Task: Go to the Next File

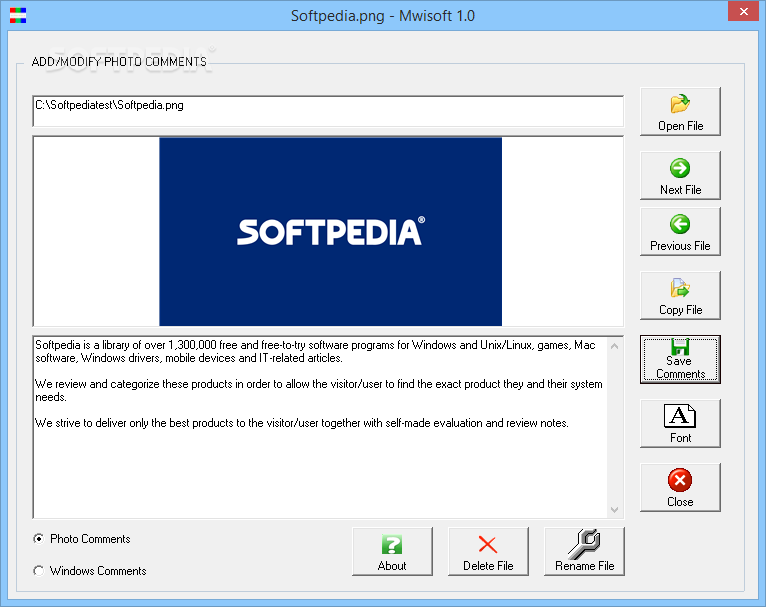Action: point(680,176)
